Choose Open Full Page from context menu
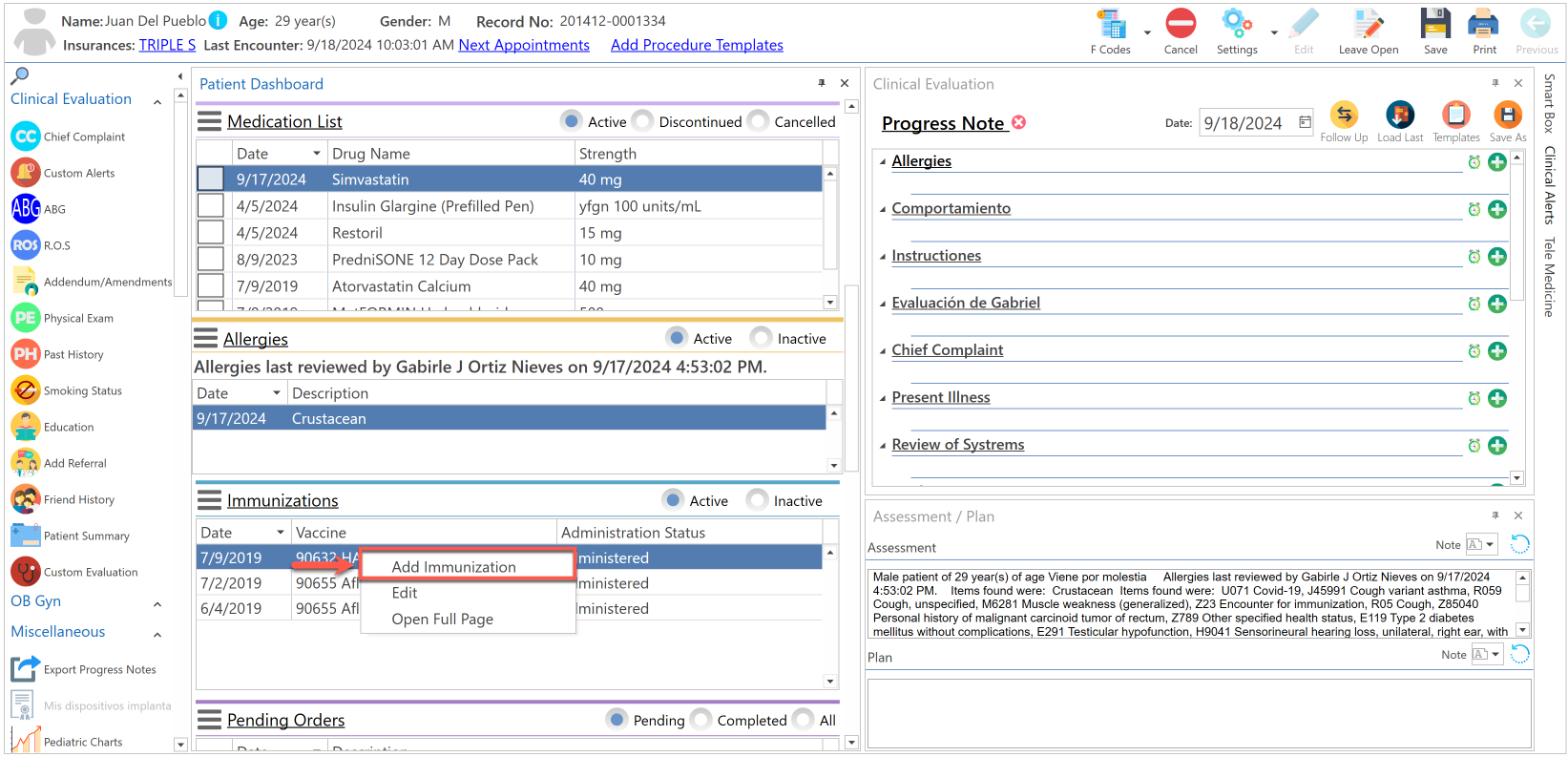The width and height of the screenshot is (1568, 757). pos(469,619)
